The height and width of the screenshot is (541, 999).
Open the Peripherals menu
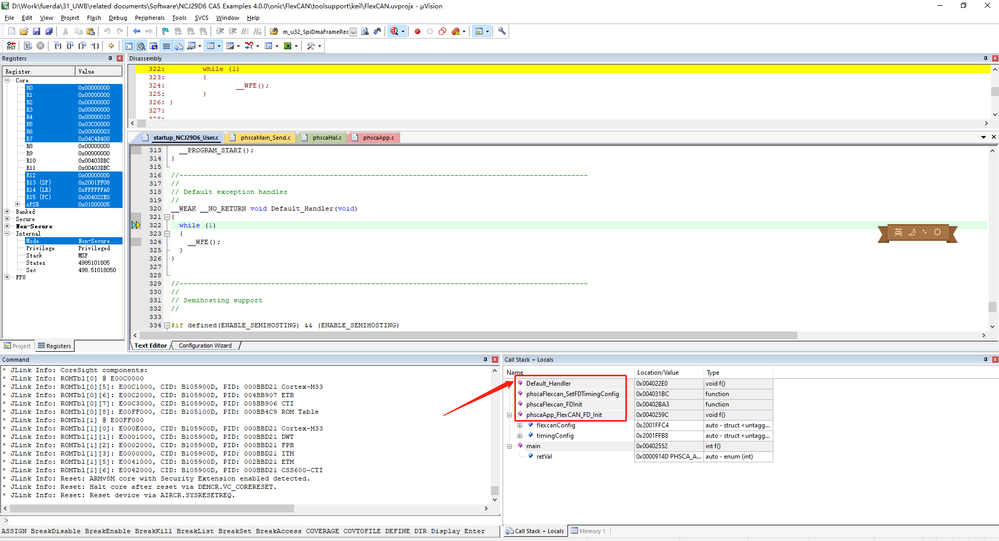click(150, 18)
